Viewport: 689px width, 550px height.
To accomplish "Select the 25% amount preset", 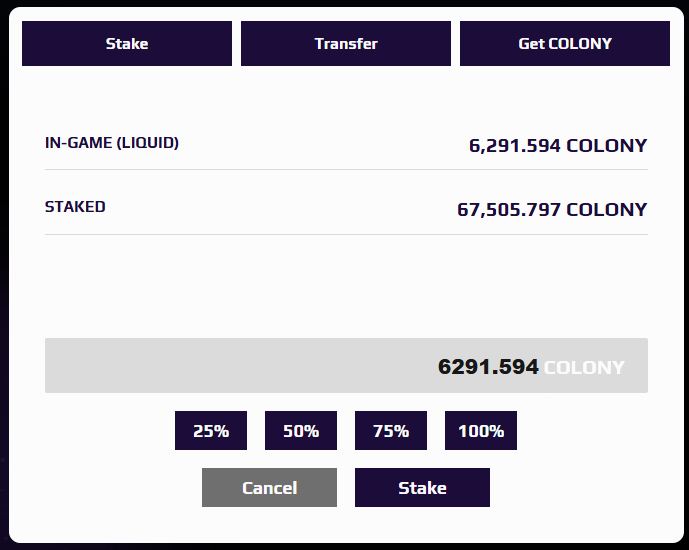I will pos(211,431).
